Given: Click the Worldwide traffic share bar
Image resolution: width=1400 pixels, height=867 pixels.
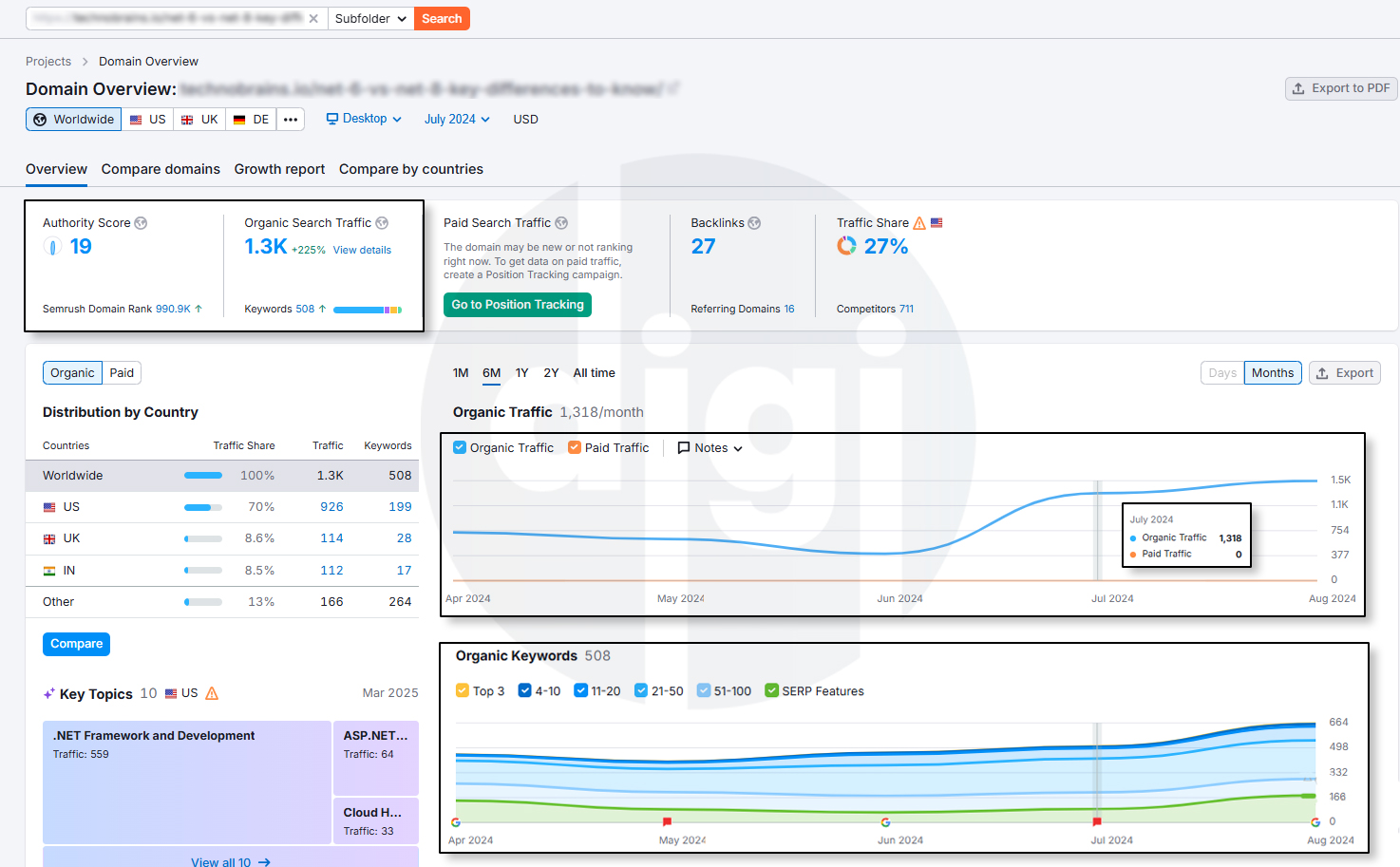Looking at the screenshot, I should [x=203, y=476].
